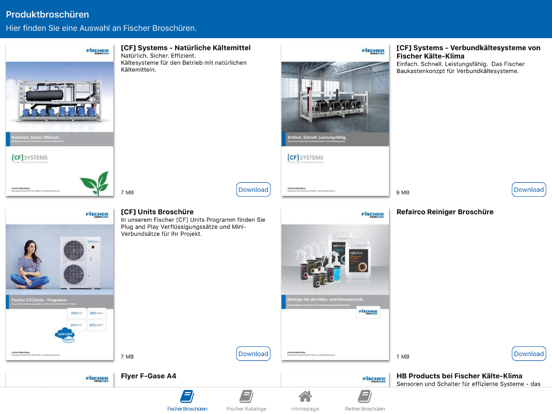The width and height of the screenshot is (552, 414).
Task: Click the '[CF] Units Broschüre' title
Action: coord(157,212)
